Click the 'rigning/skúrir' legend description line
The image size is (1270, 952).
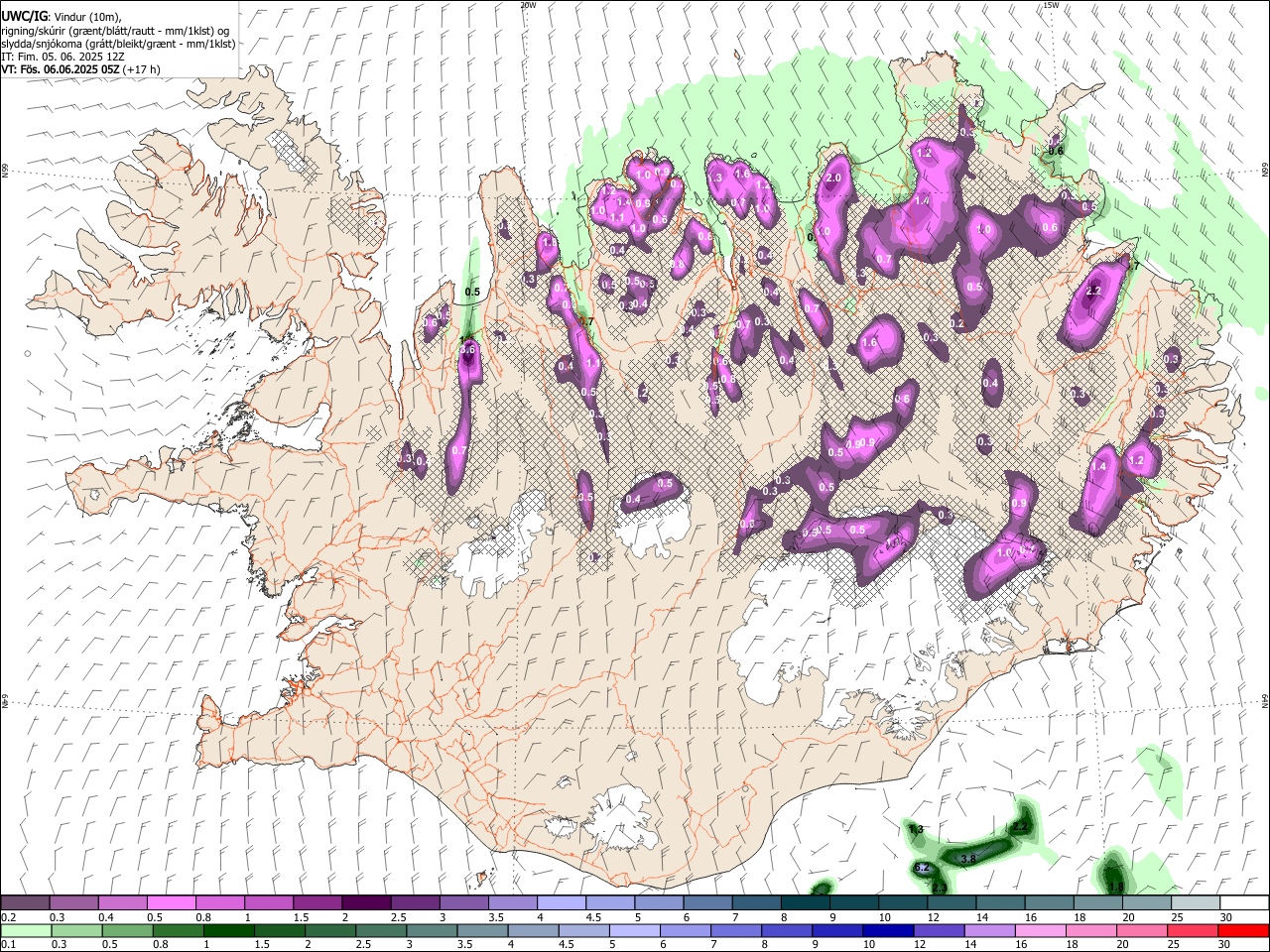point(115,30)
